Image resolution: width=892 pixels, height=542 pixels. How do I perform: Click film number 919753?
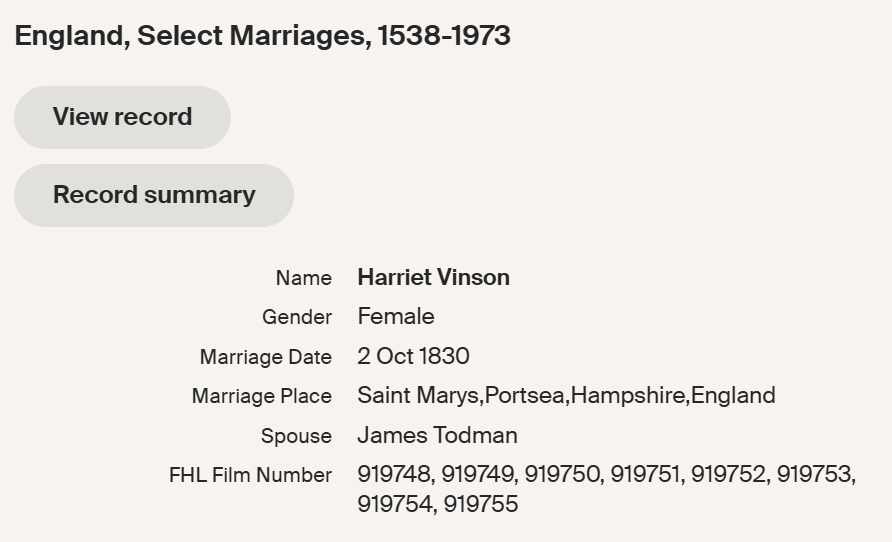tap(814, 475)
